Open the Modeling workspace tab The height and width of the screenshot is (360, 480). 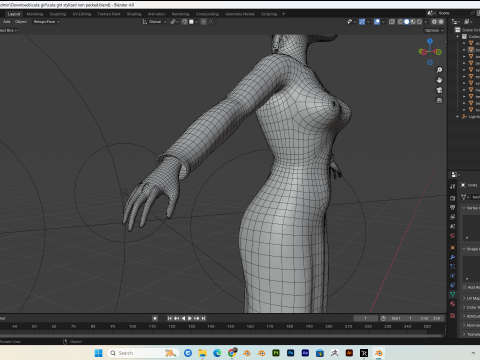click(35, 14)
